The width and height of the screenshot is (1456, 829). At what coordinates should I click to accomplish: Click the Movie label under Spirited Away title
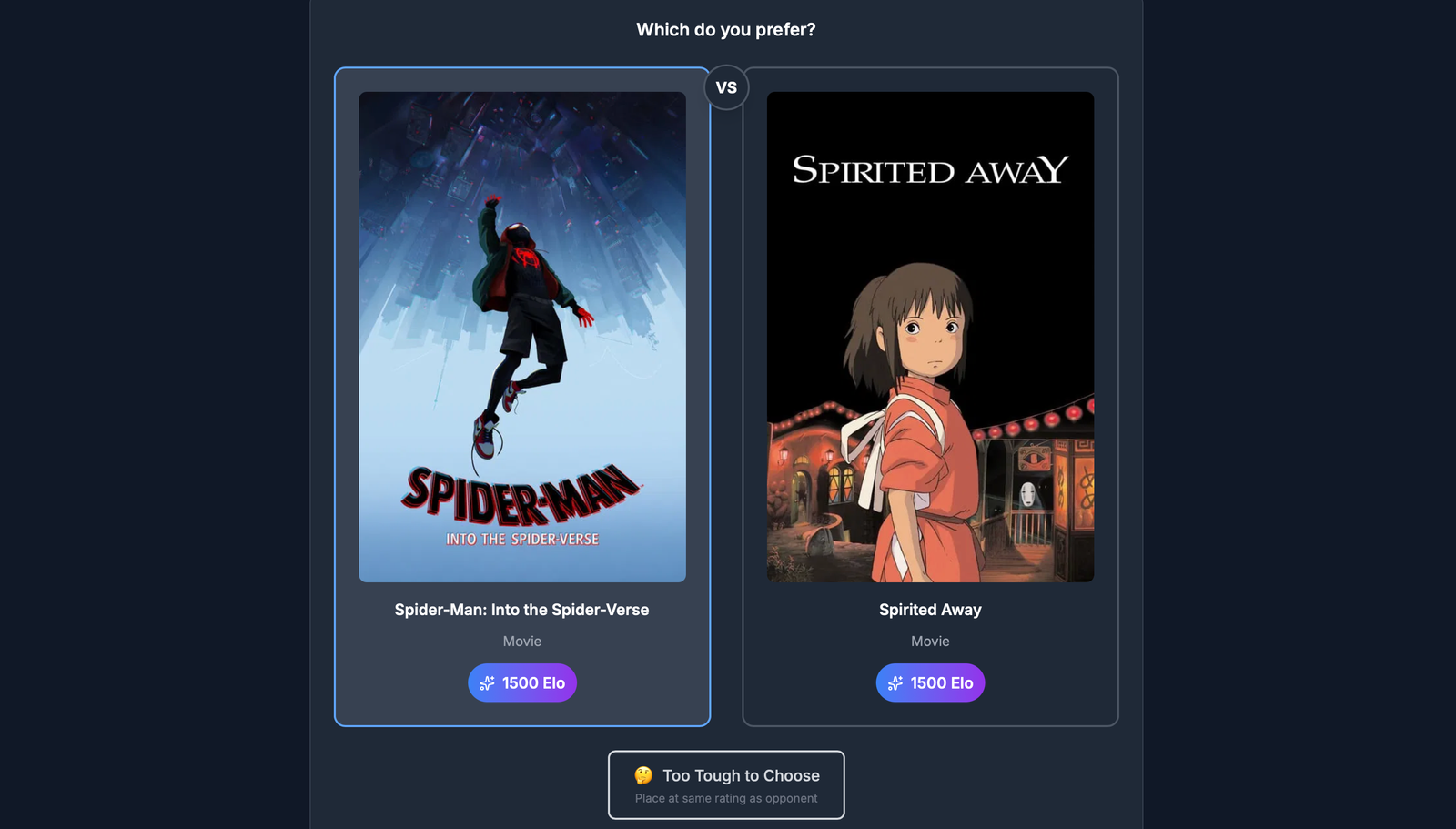(930, 642)
